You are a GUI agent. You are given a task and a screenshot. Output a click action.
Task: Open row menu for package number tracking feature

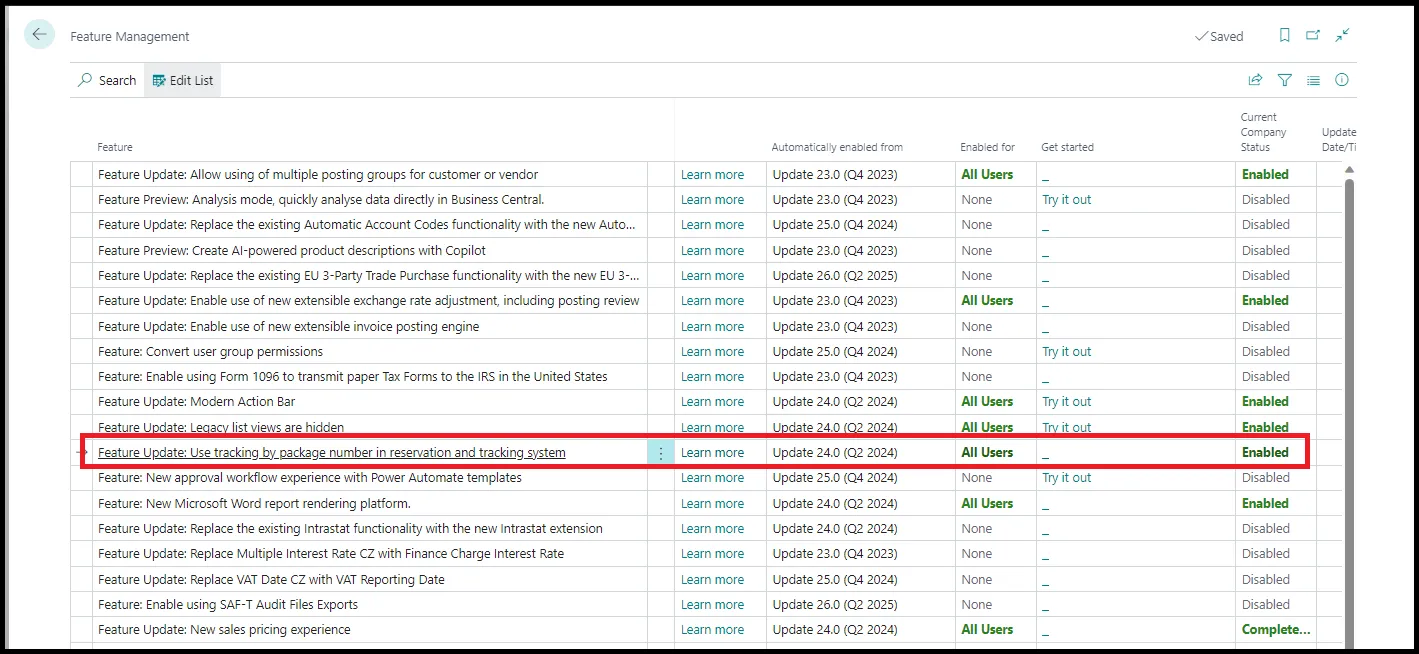coord(661,453)
